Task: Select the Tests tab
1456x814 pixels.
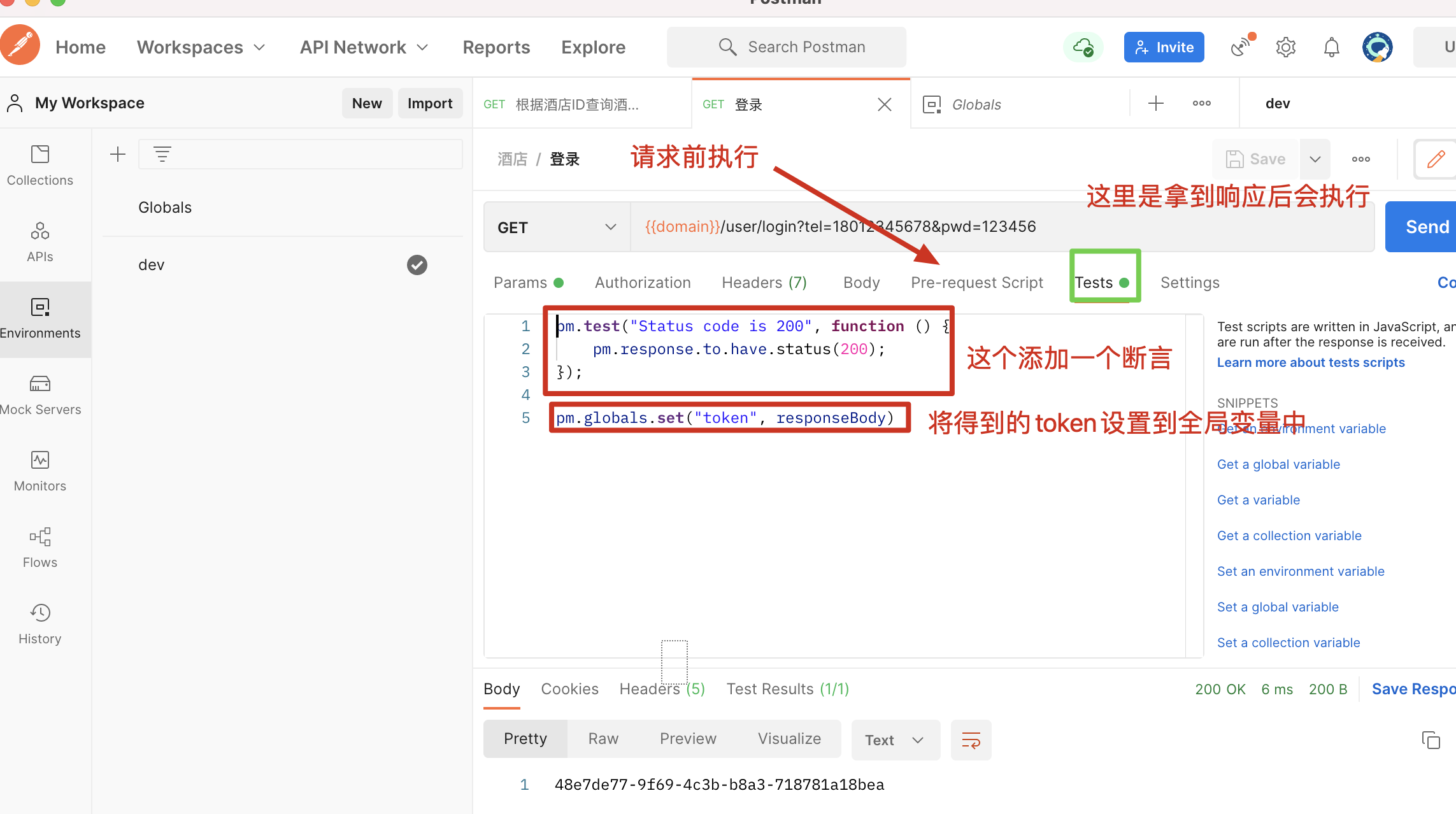Action: (1103, 282)
